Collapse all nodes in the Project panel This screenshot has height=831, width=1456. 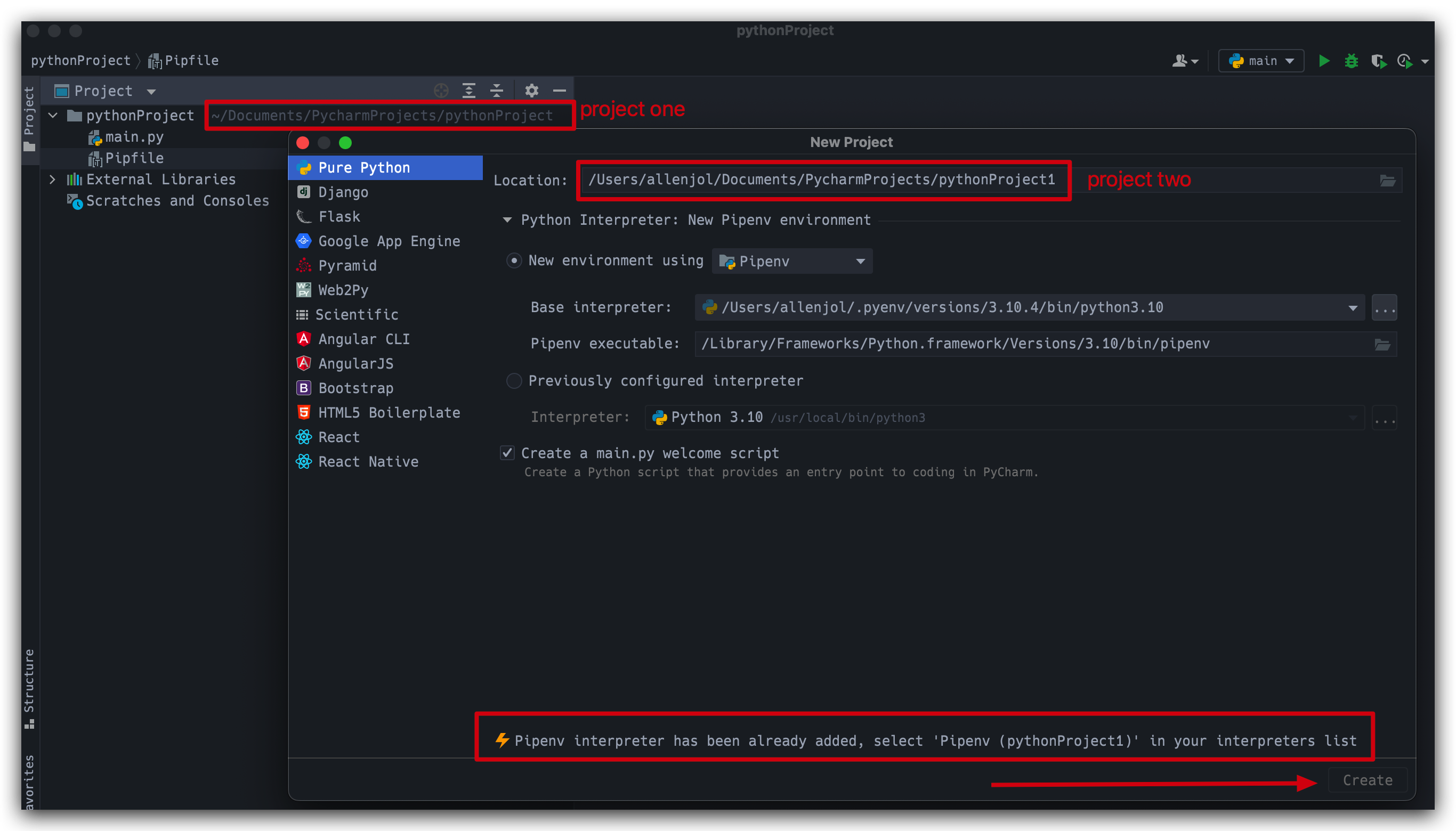tap(496, 90)
